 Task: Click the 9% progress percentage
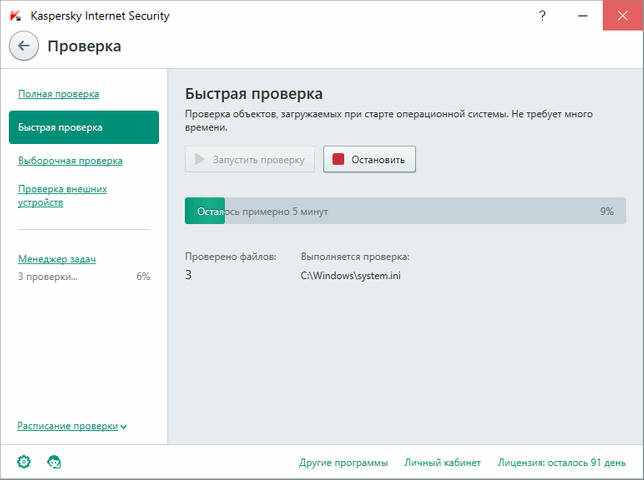pos(607,211)
